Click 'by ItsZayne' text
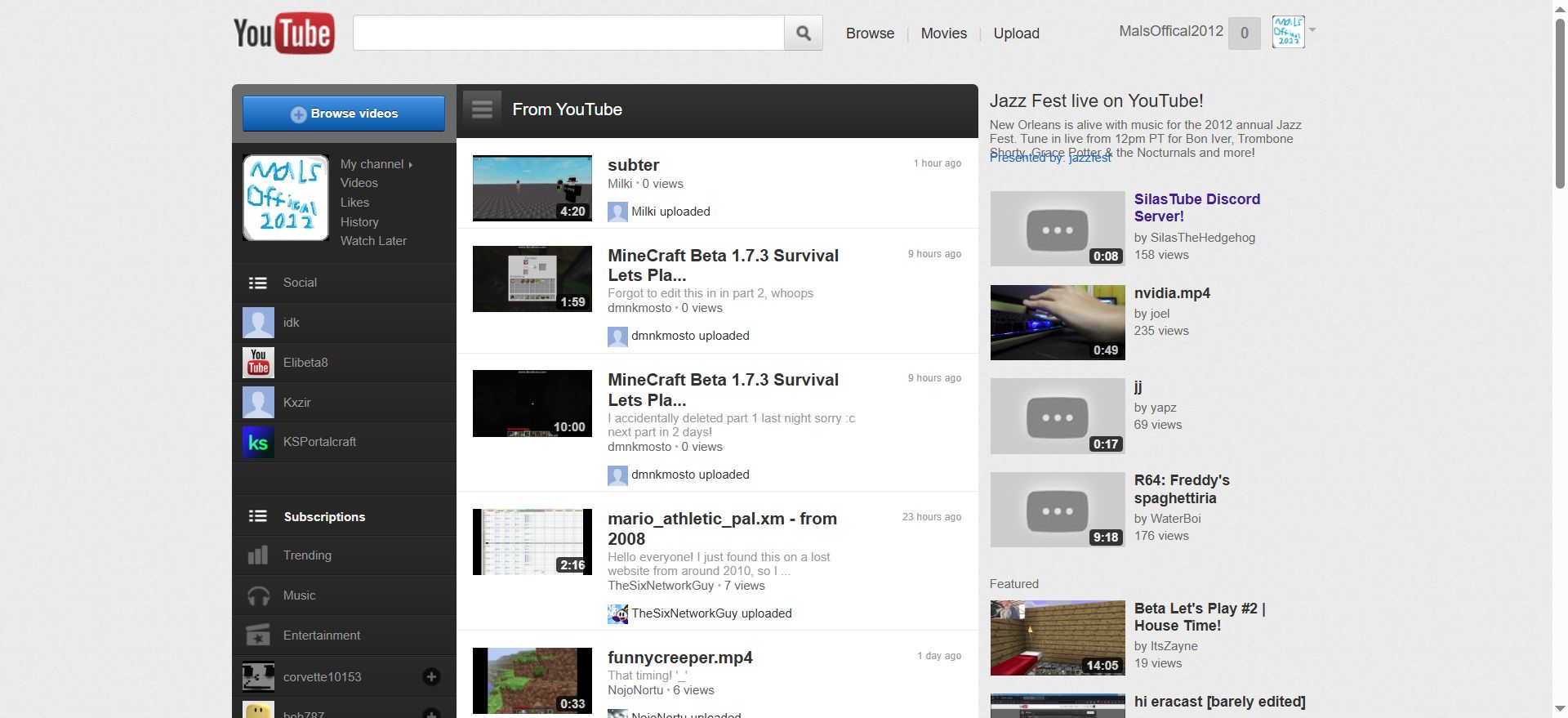Image resolution: width=1568 pixels, height=718 pixels. pos(1165,646)
